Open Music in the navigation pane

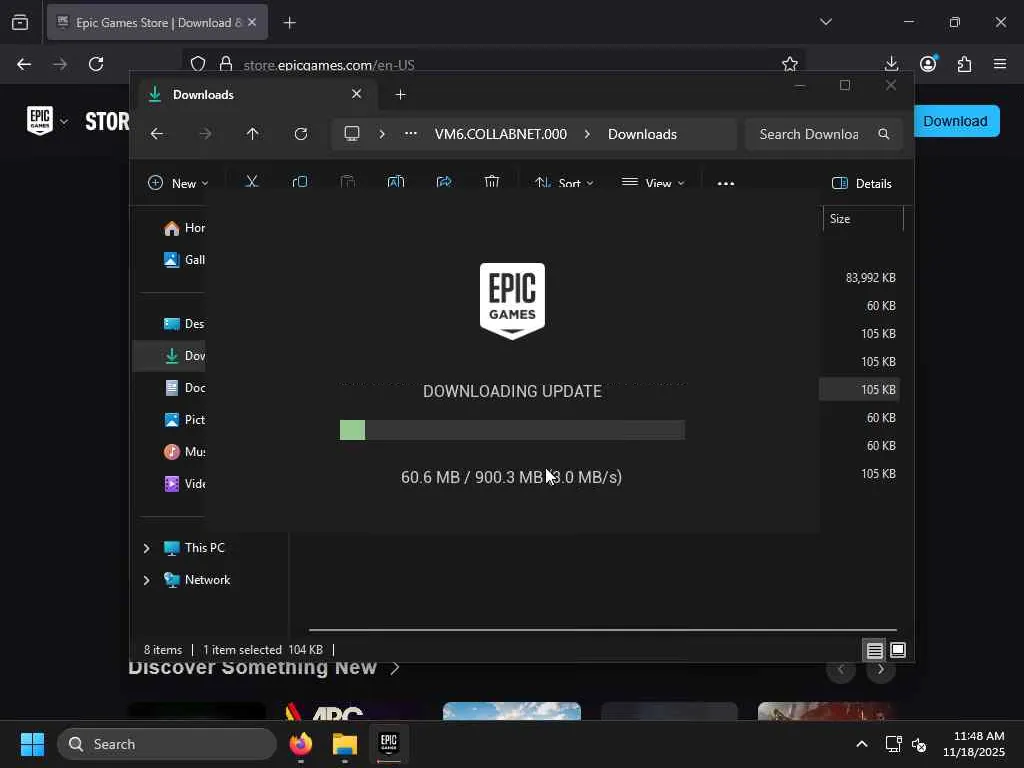pos(184,452)
